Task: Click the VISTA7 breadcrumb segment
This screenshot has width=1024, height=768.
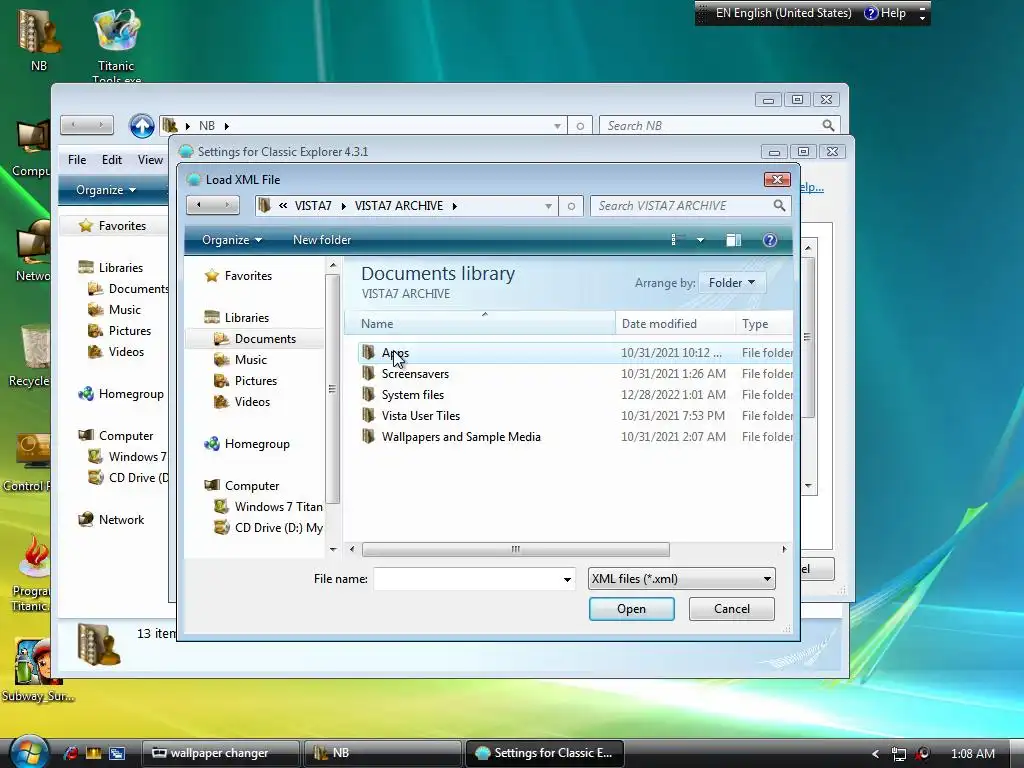Action: tap(313, 206)
